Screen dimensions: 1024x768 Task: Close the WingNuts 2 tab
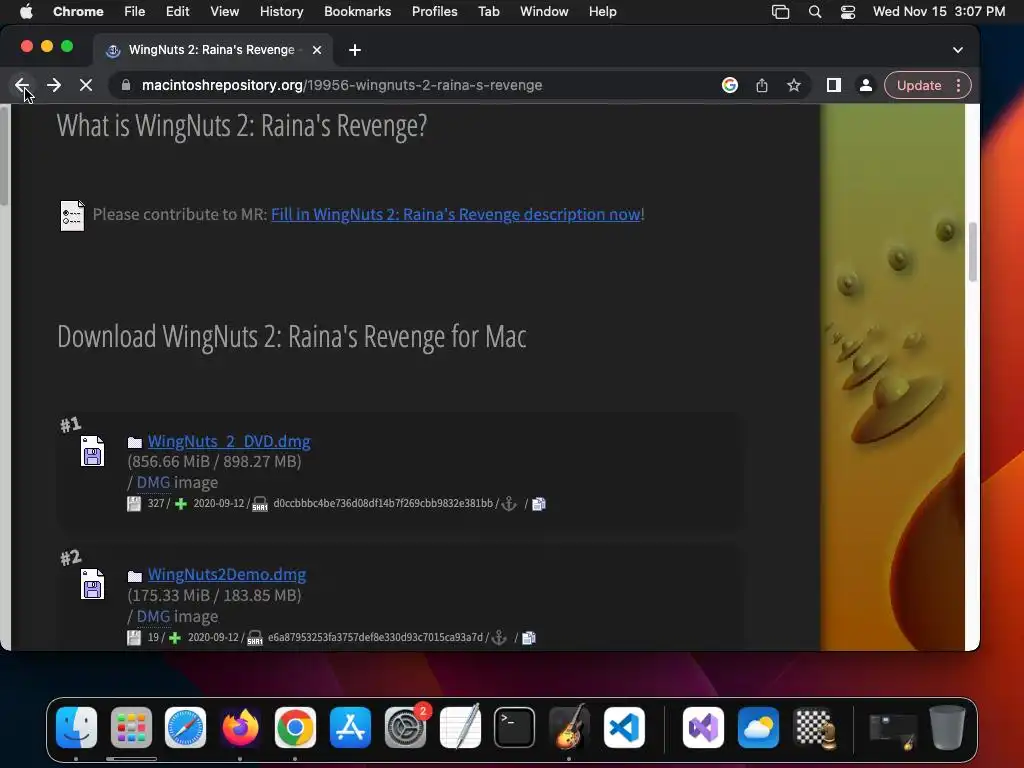[317, 50]
